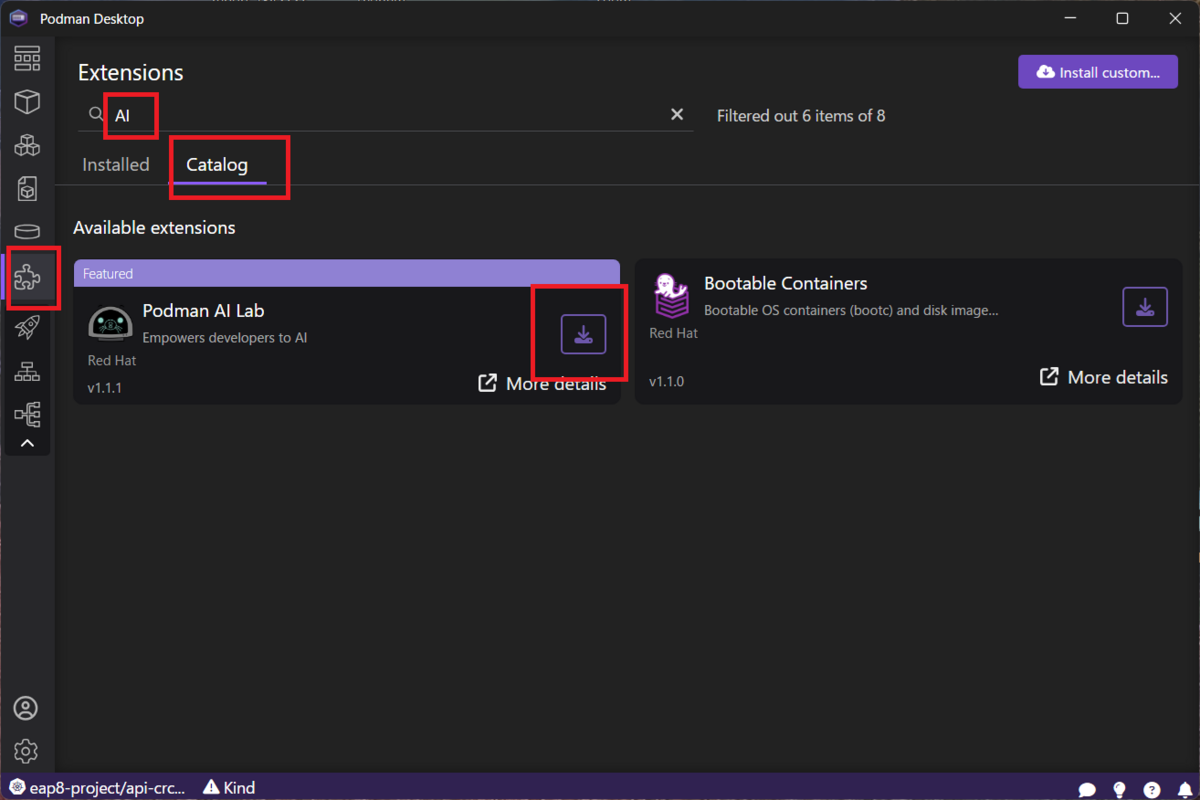Open More details for Bootable Containers
The height and width of the screenshot is (800, 1200).
(x=1104, y=377)
